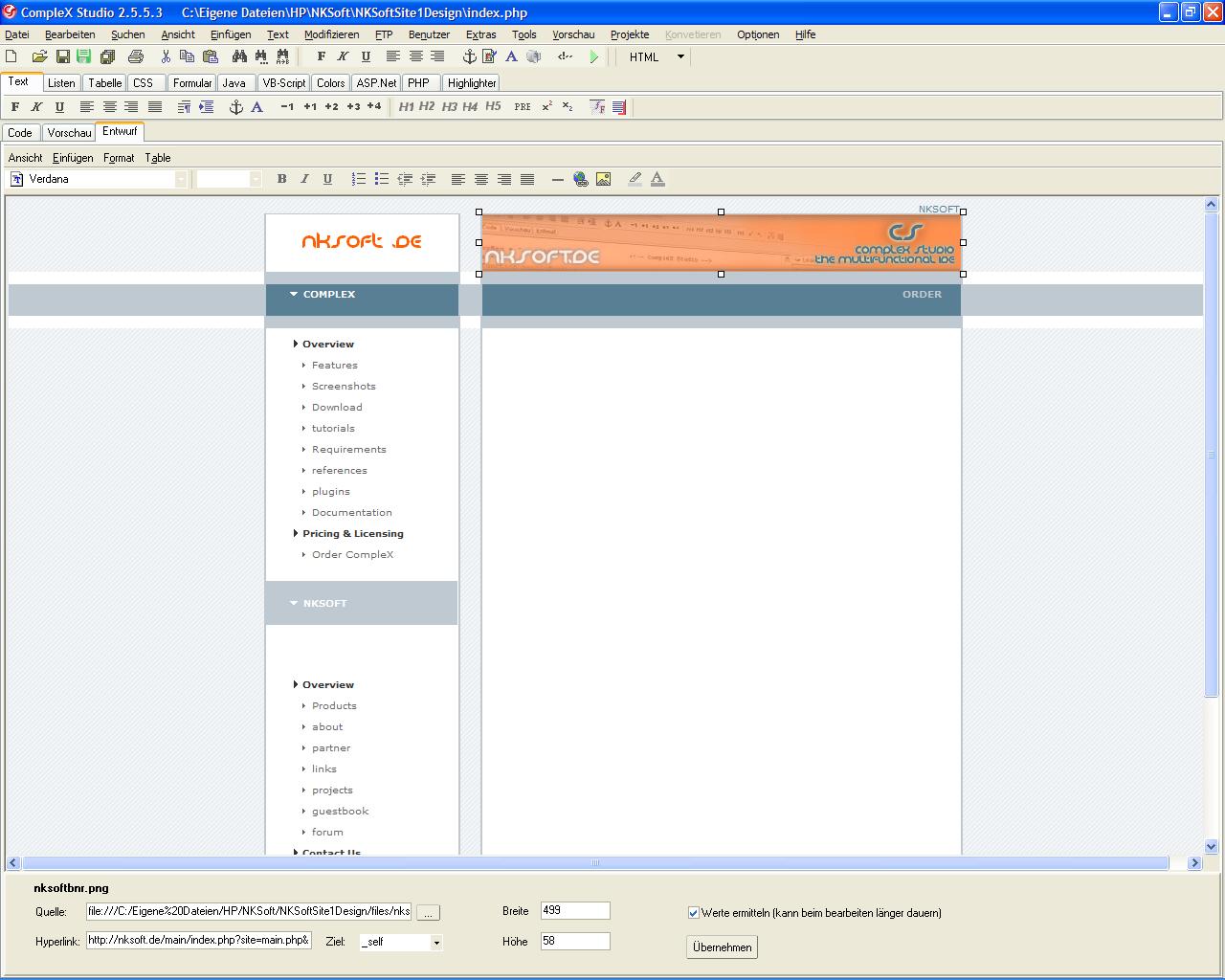Focus the Hyperlink URL field
The width and height of the screenshot is (1225, 980).
(199, 941)
